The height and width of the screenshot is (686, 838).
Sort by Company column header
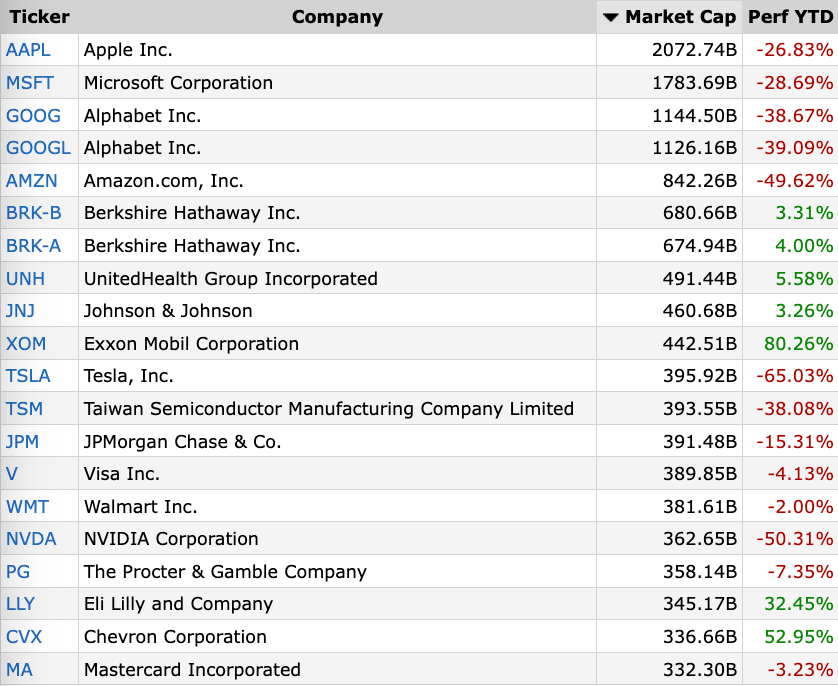coord(337,17)
